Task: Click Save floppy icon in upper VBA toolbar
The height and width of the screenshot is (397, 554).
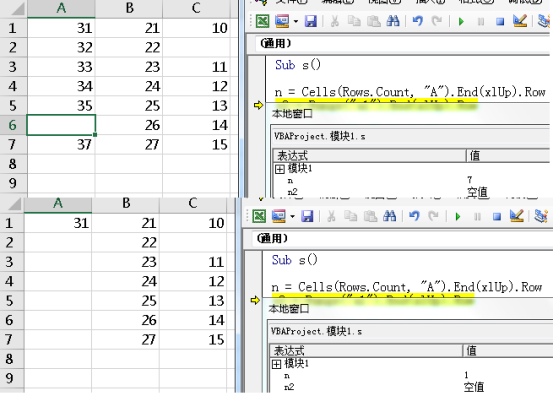Action: (311, 22)
